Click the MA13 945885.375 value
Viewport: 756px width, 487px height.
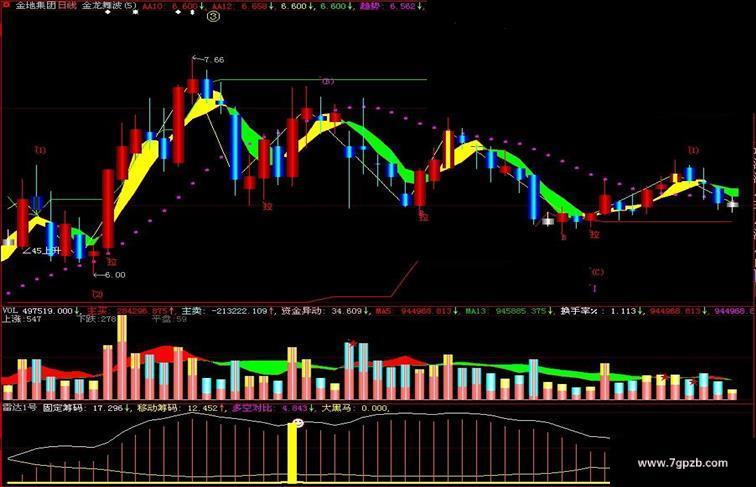pos(509,311)
